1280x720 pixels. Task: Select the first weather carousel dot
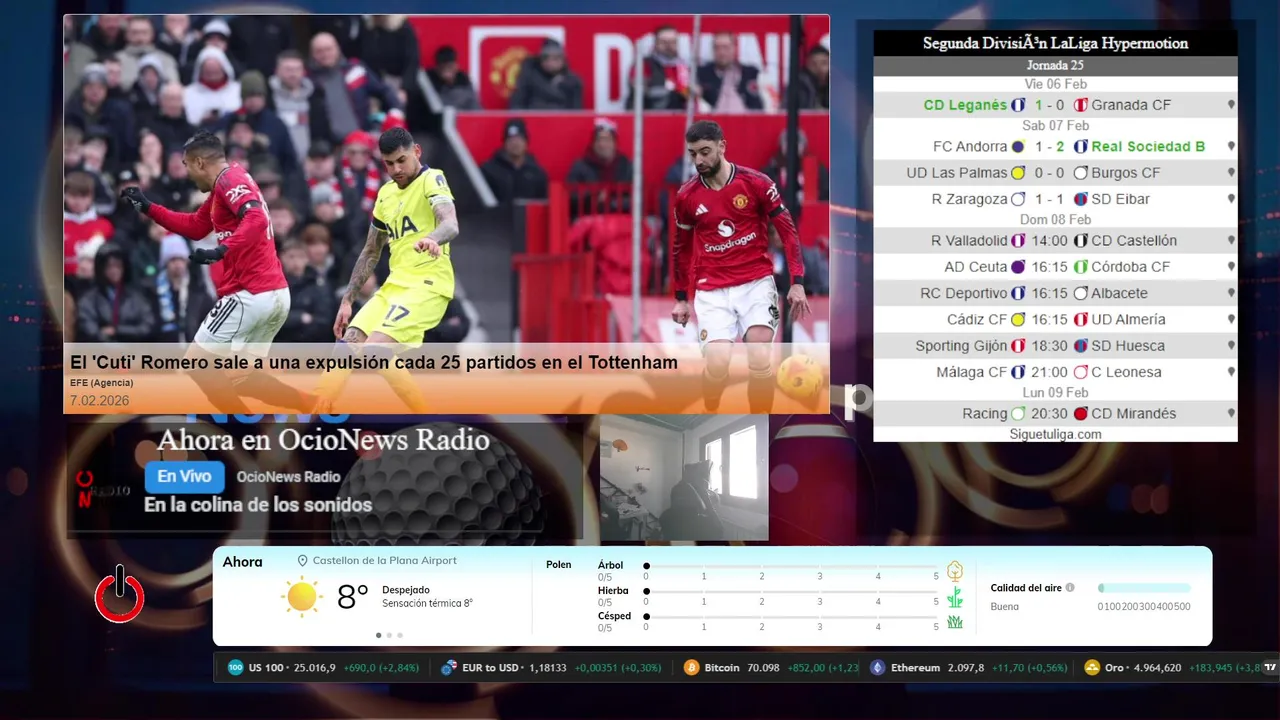(378, 635)
